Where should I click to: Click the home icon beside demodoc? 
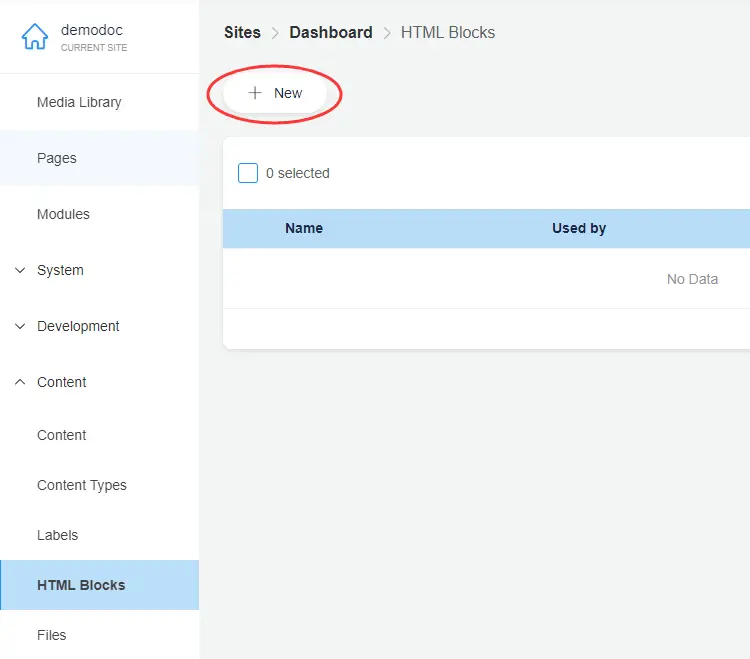pos(34,37)
